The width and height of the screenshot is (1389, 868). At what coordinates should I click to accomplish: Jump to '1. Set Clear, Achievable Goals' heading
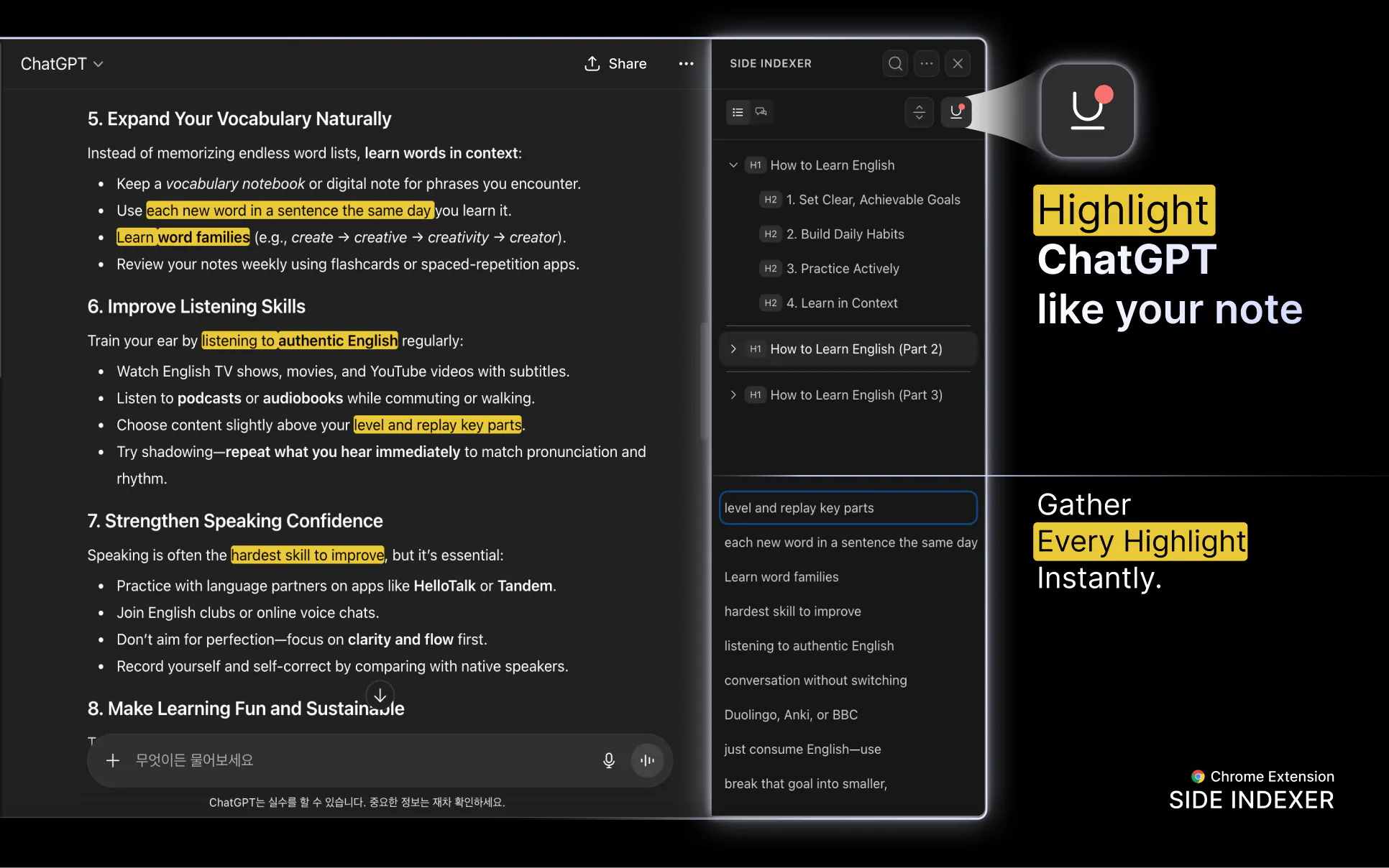click(873, 200)
